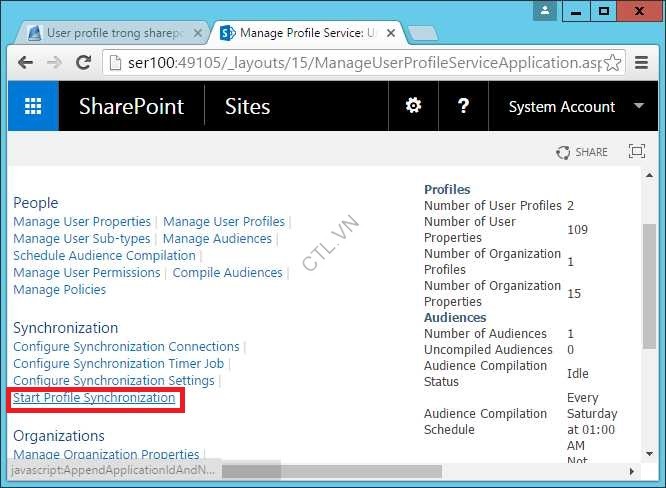Click the help question mark icon
Image resolution: width=666 pixels, height=488 pixels.
tap(463, 107)
